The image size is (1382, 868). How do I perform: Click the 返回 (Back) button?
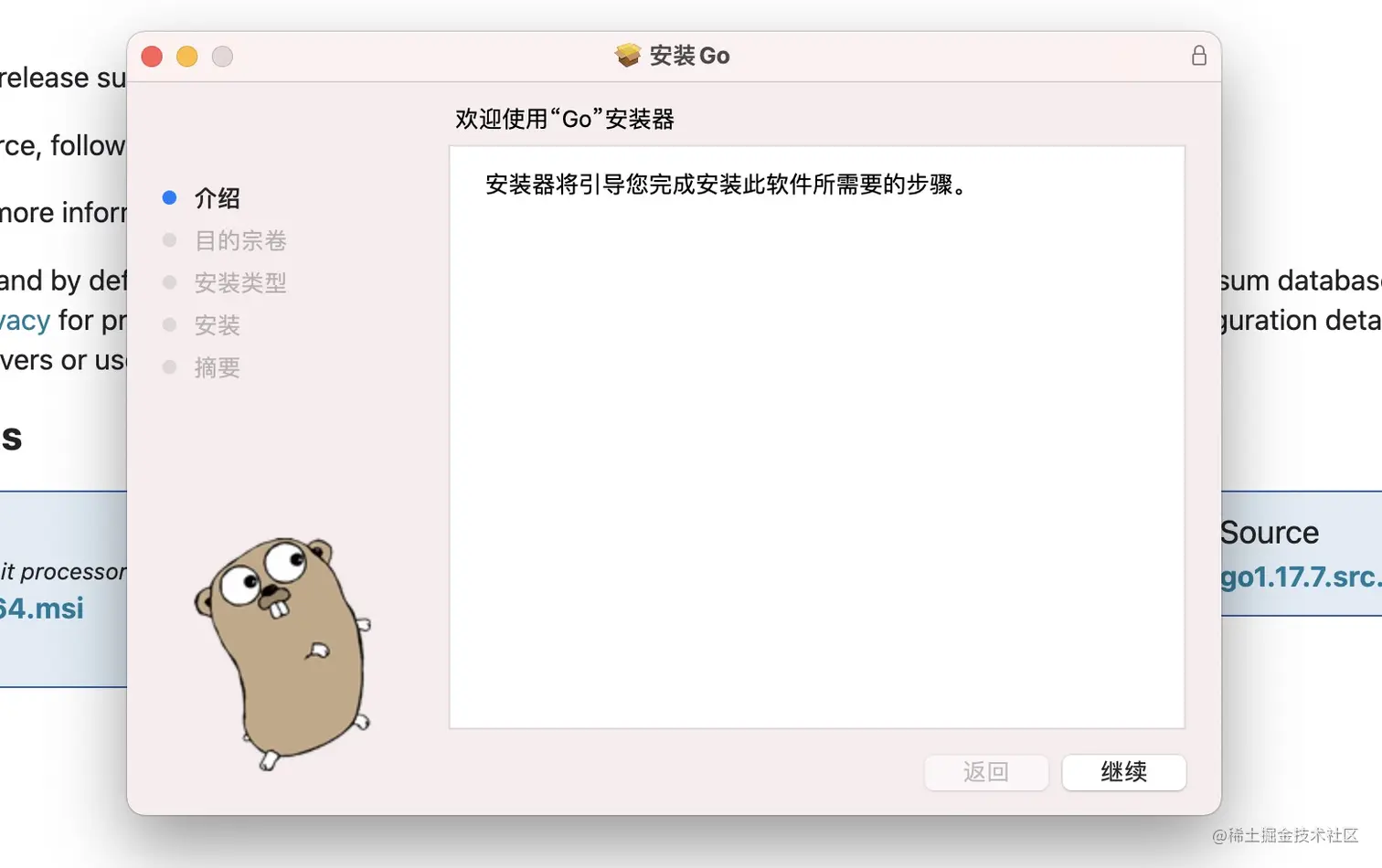coord(985,772)
